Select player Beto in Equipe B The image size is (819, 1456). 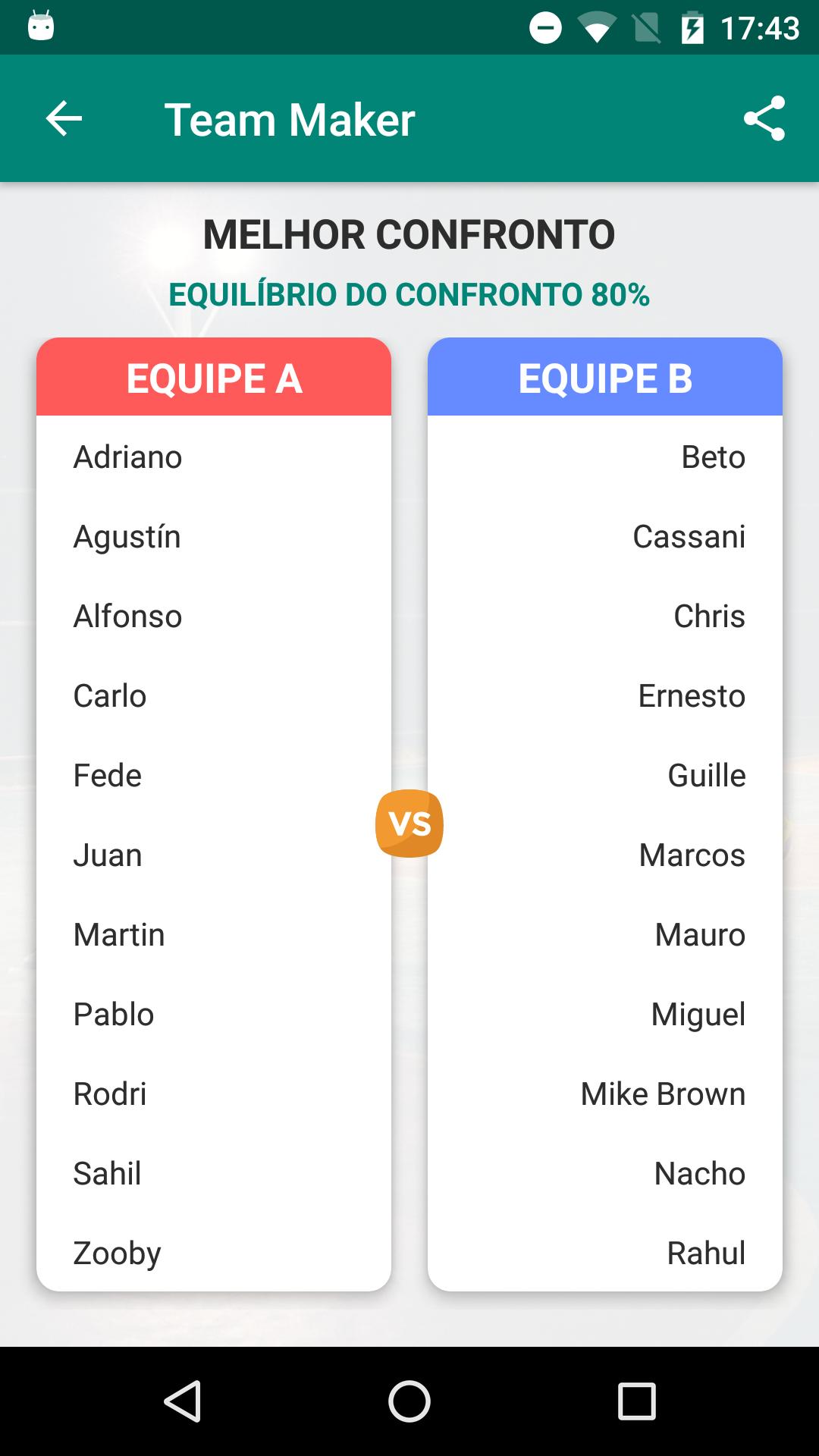point(713,457)
